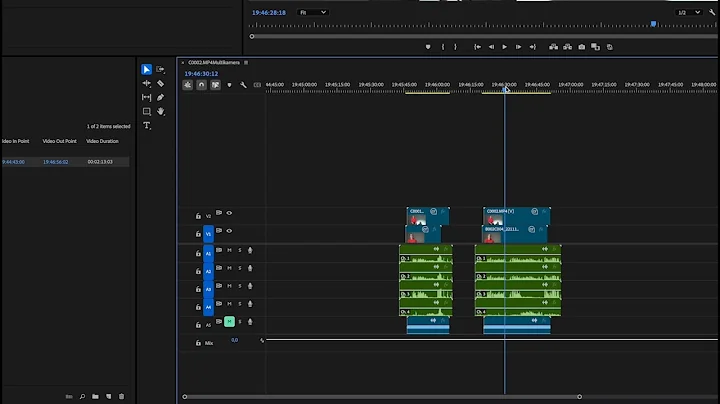This screenshot has height=404, width=720.
Task: Create new bin folder in project panel
Action: pos(95,396)
